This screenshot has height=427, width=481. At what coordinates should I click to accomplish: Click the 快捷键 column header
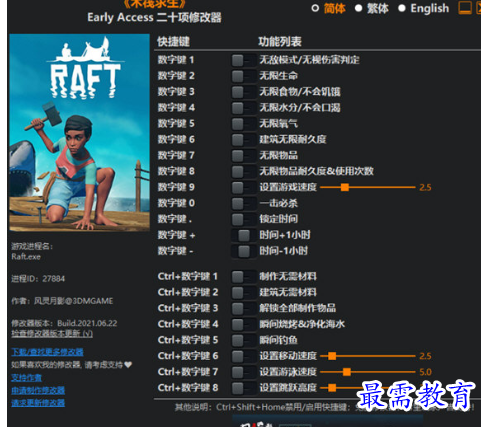pyautogui.click(x=173, y=42)
